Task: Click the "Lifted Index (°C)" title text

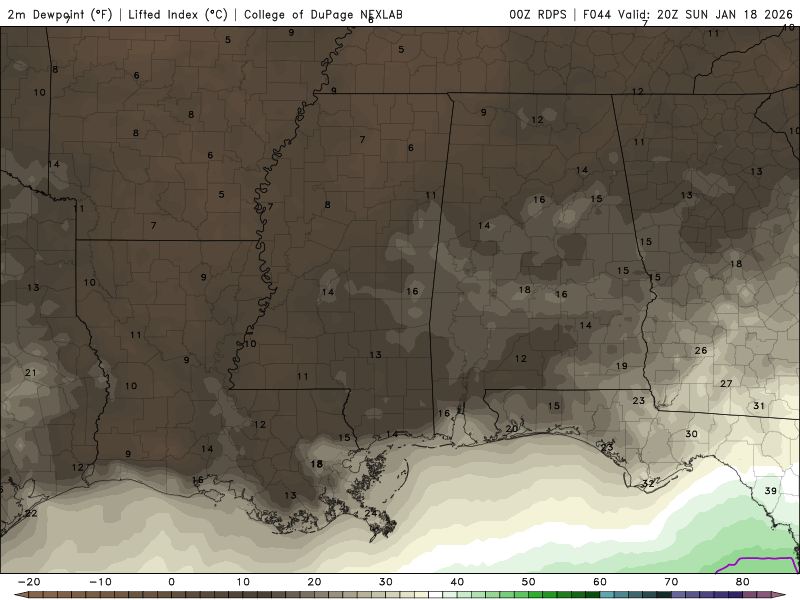Action: [x=178, y=14]
